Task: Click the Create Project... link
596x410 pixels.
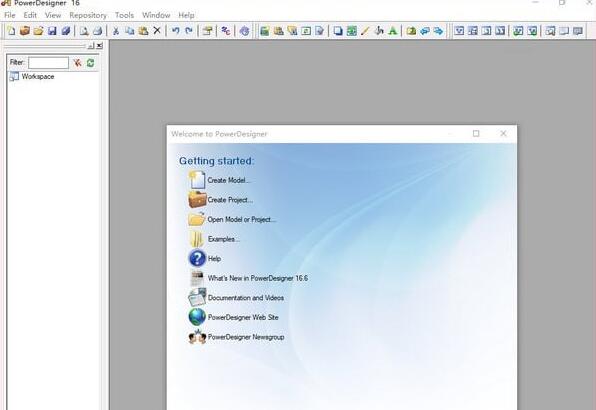Action: click(x=230, y=200)
